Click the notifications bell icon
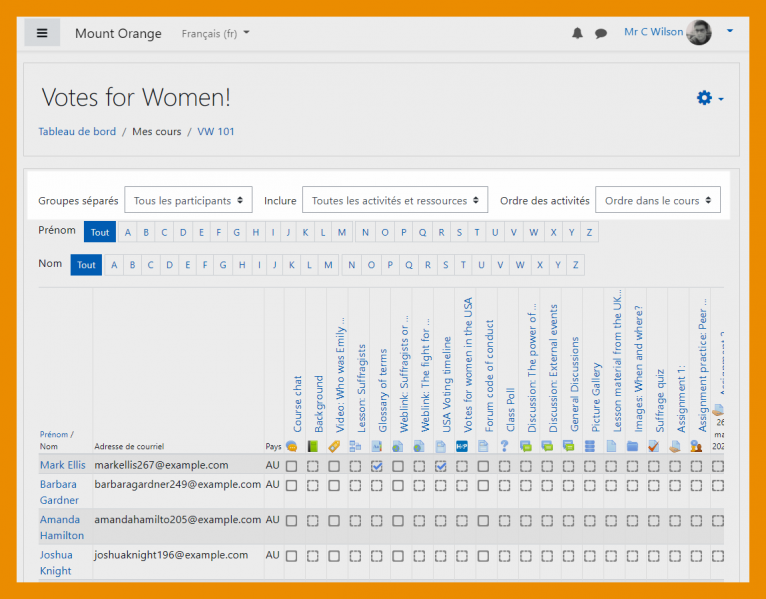The image size is (766, 599). (x=577, y=33)
